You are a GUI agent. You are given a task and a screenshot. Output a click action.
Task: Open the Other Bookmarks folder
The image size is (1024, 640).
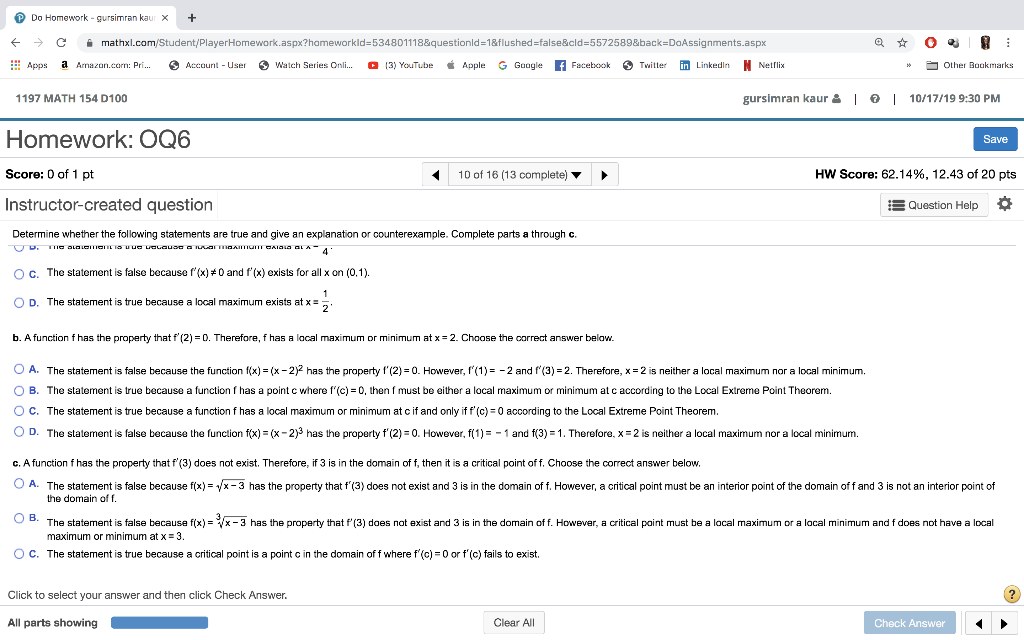(x=970, y=65)
